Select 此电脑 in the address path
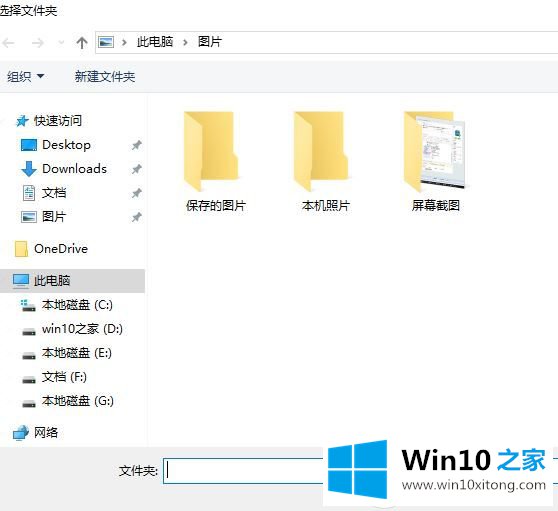 [x=155, y=42]
